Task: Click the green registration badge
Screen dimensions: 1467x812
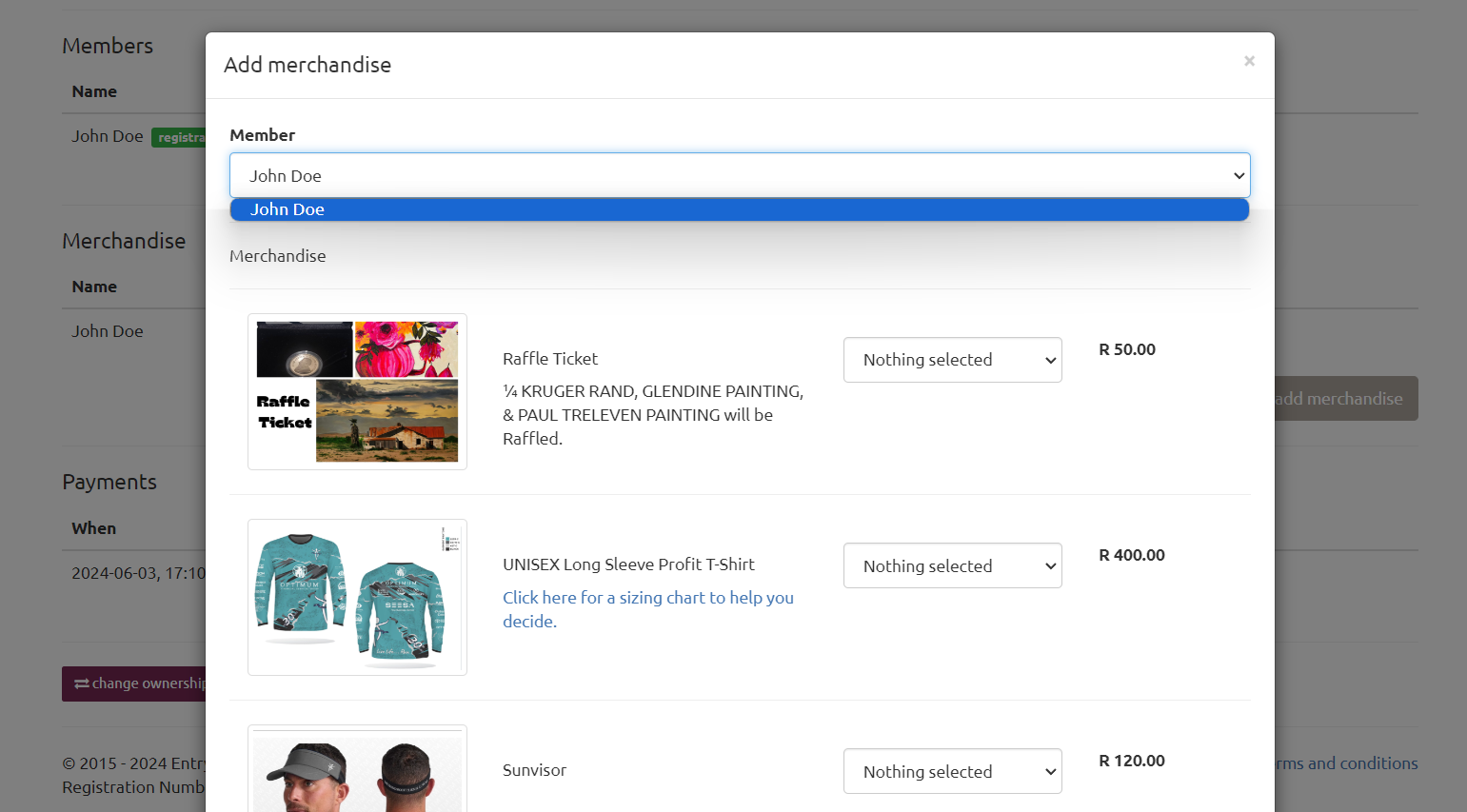Action: pyautogui.click(x=179, y=137)
